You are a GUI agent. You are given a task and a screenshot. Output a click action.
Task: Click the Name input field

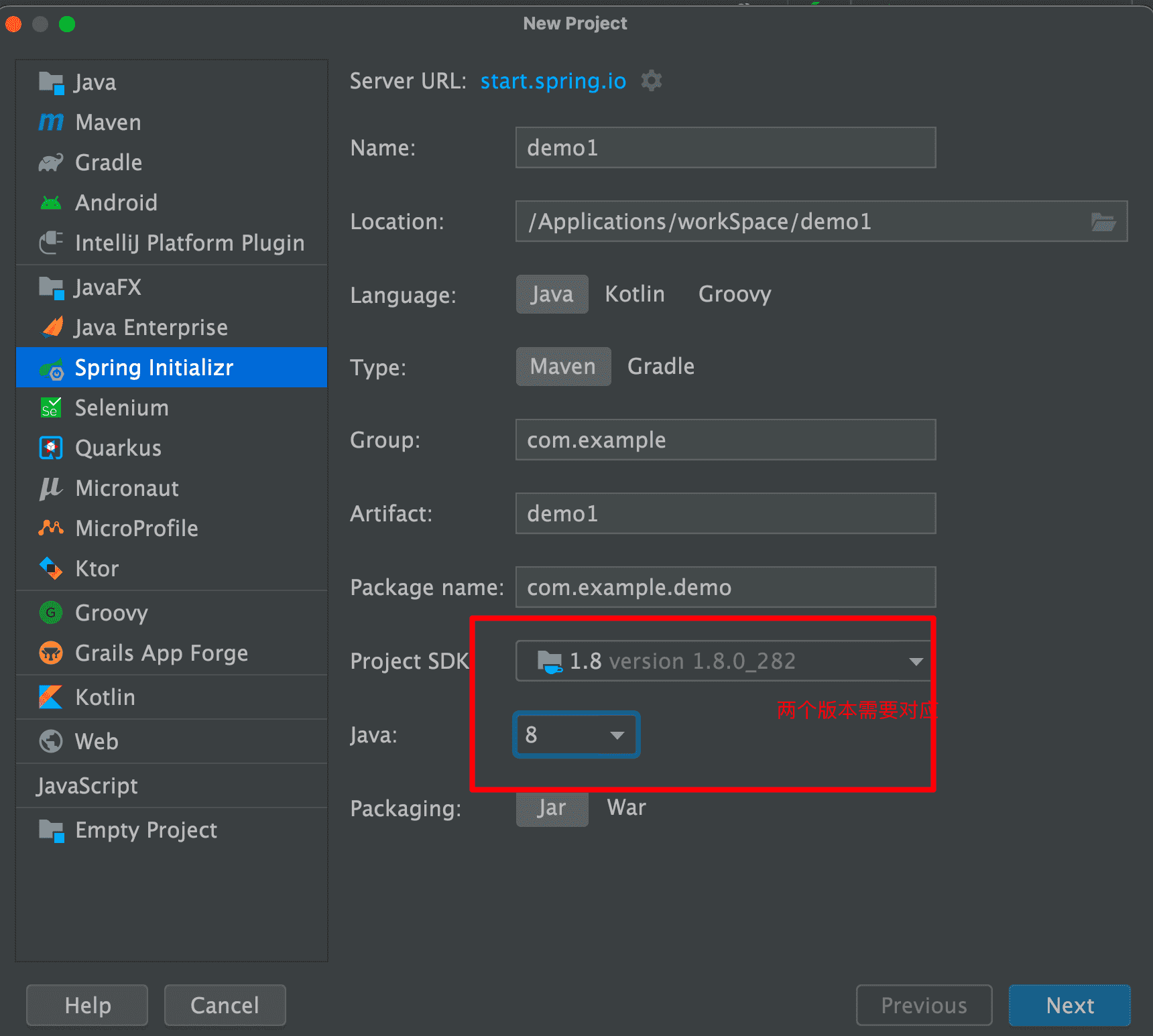pos(725,147)
